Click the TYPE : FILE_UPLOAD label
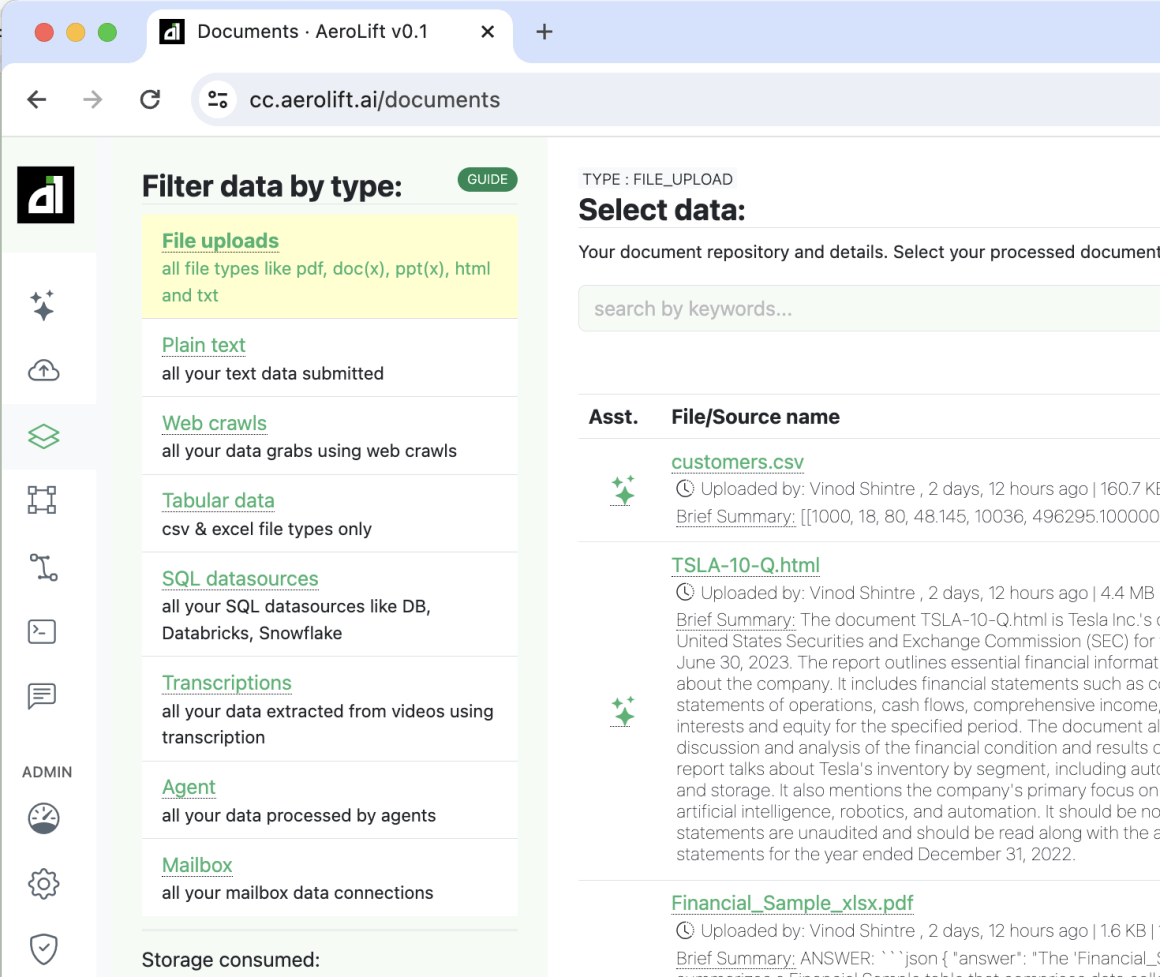Viewport: 1160px width, 977px height. point(657,180)
